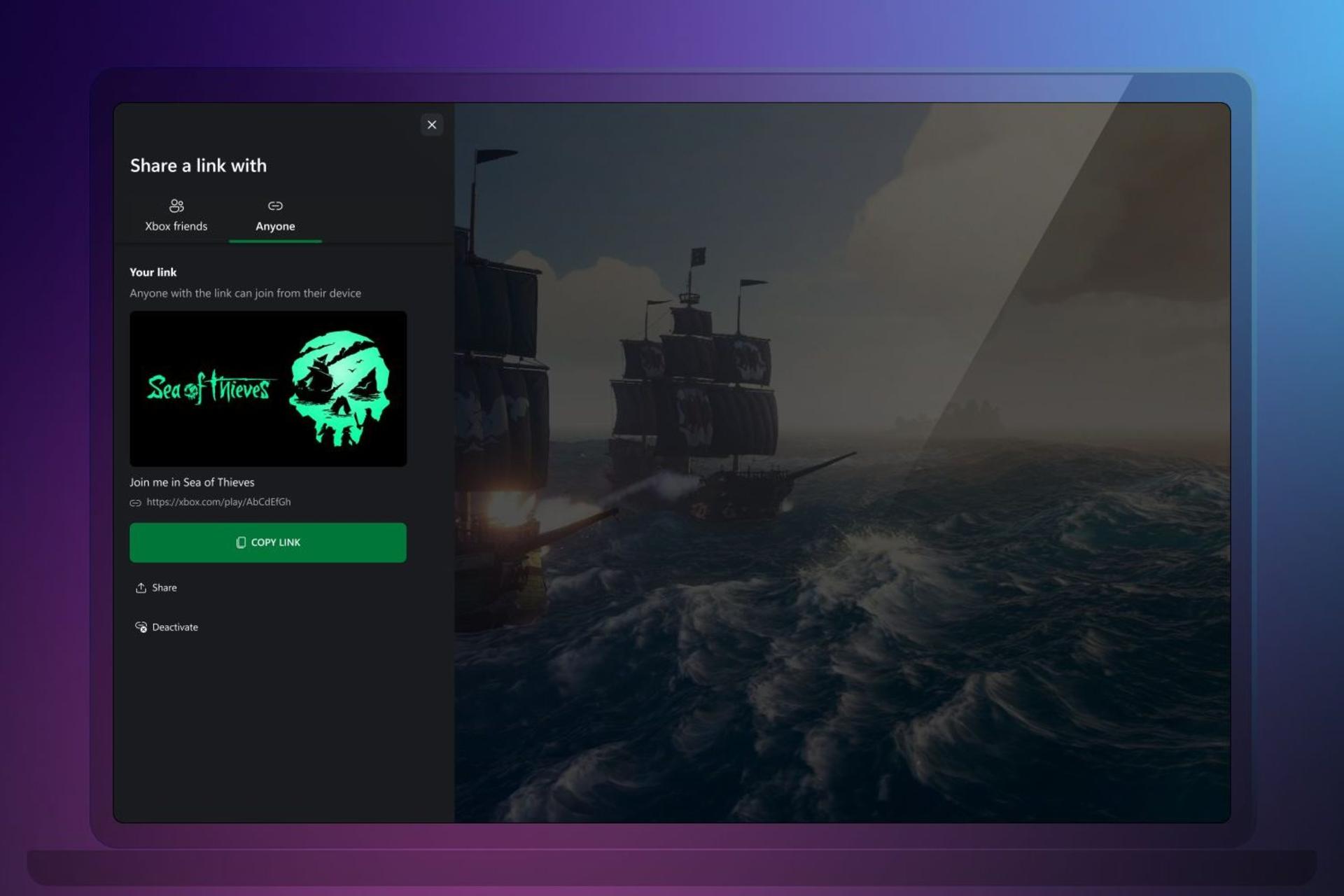Click the Sea of Thieves thumbnail image
1344x896 pixels.
[x=268, y=388]
